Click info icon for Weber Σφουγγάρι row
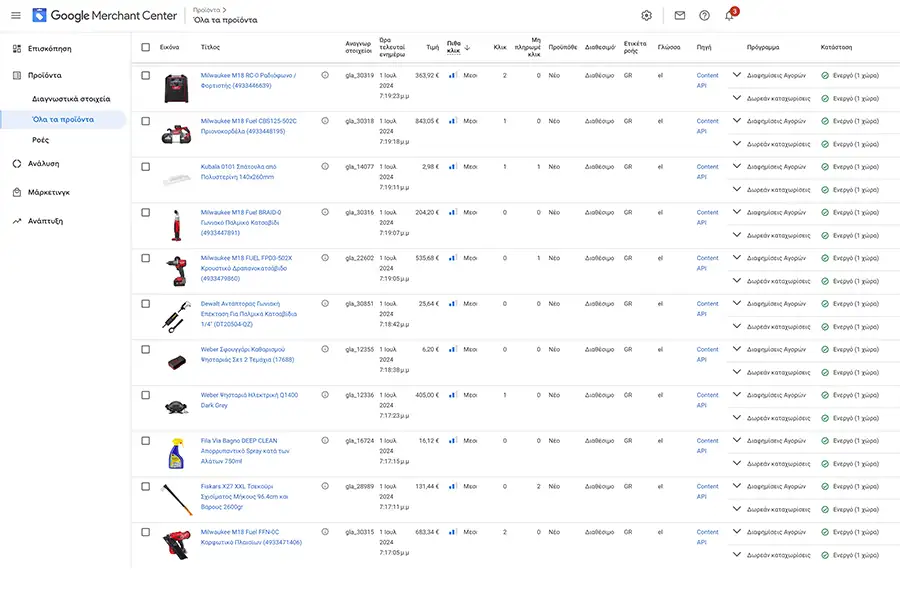900x600 pixels. (x=325, y=349)
